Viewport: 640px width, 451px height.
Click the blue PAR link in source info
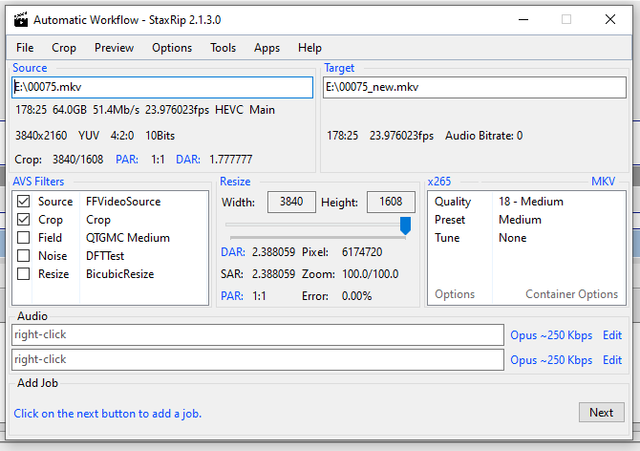[x=127, y=159]
